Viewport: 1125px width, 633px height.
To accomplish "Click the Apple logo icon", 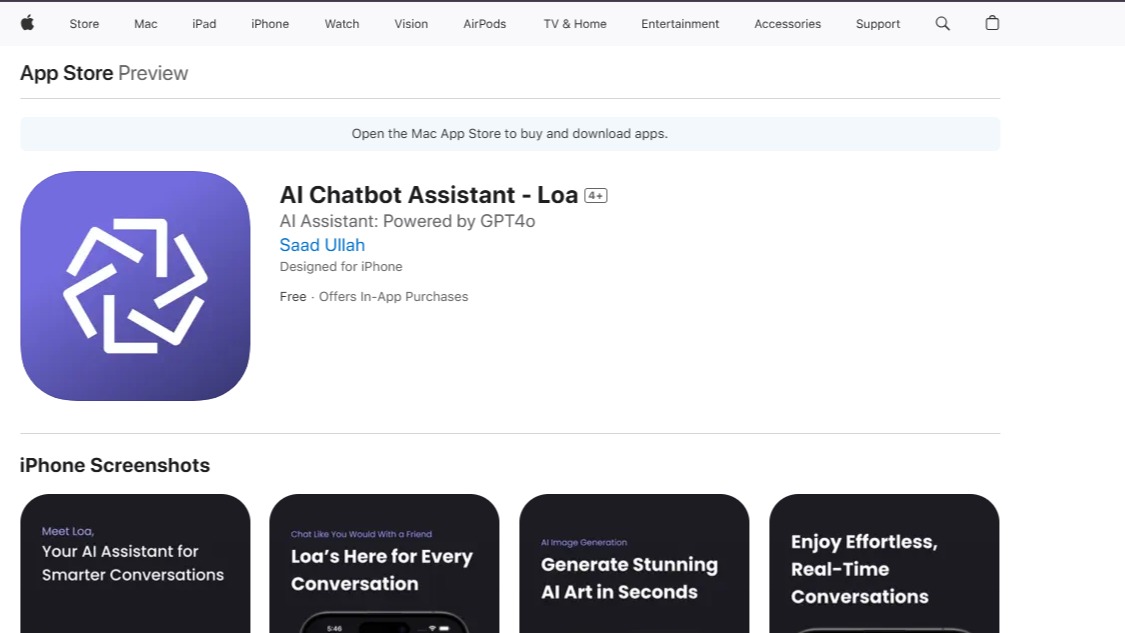I will point(27,24).
